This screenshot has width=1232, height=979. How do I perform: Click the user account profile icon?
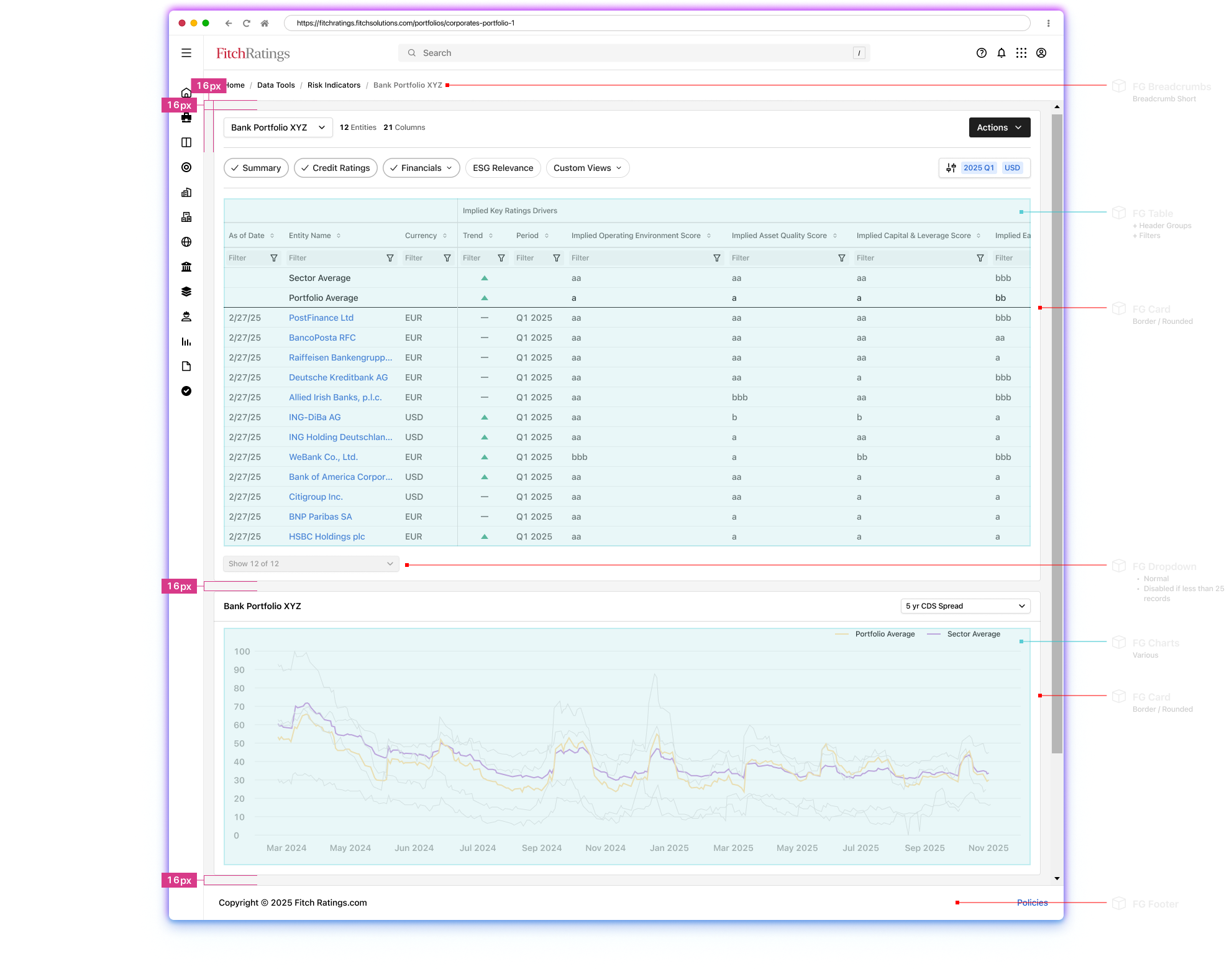click(1041, 53)
